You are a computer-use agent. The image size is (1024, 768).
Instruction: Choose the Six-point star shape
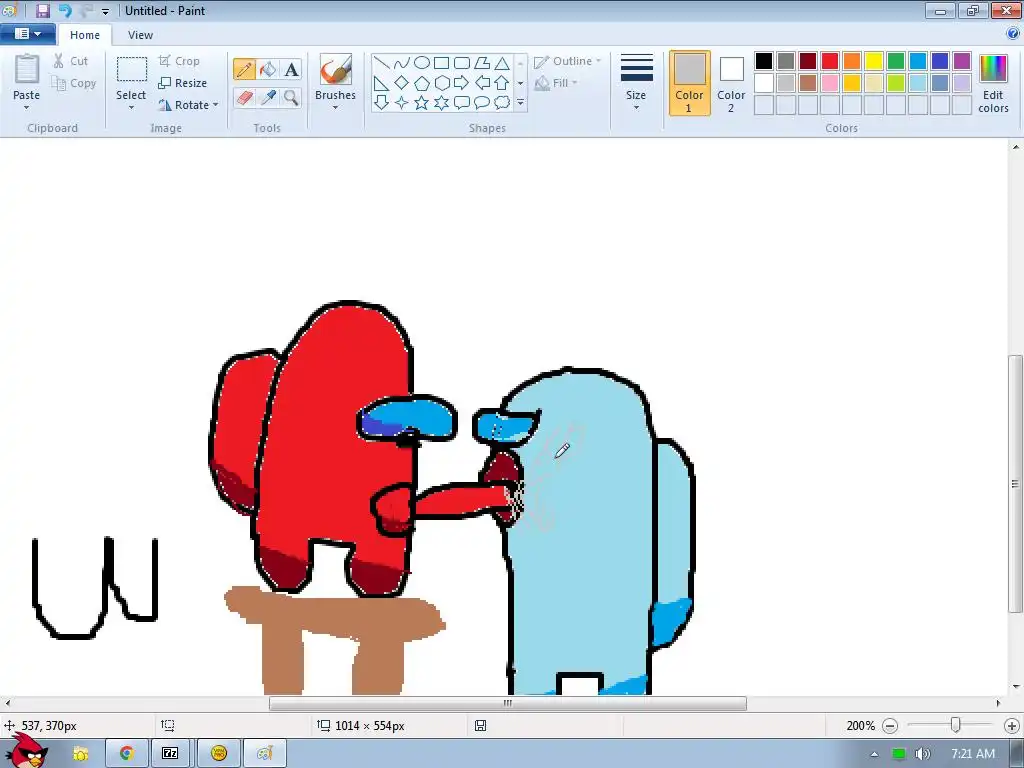click(441, 103)
